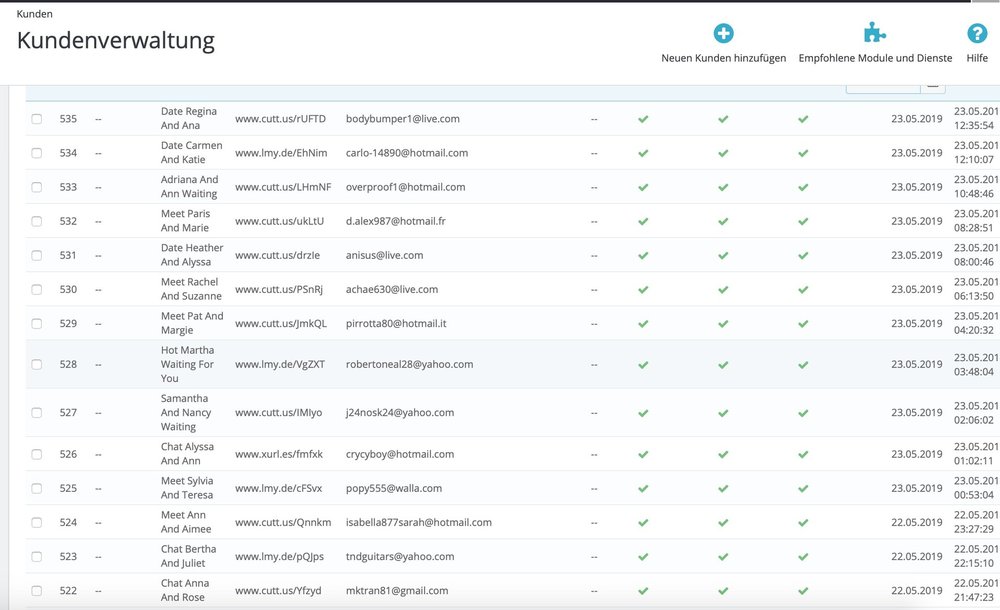The image size is (1000, 610).
Task: Click the green checkmark icon in row 524
Action: (x=643, y=522)
